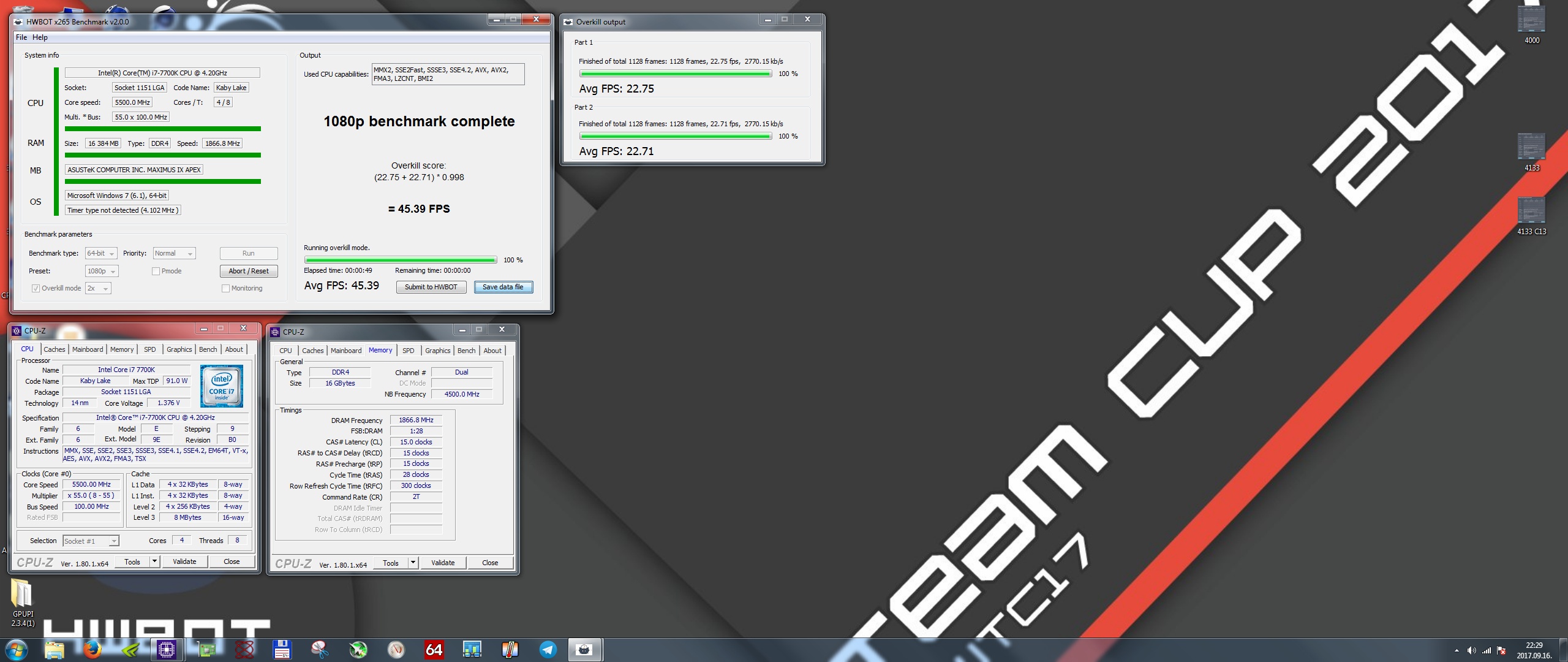Open the Action Center flag tray icon
Viewport: 1568px width, 662px height.
[1501, 650]
